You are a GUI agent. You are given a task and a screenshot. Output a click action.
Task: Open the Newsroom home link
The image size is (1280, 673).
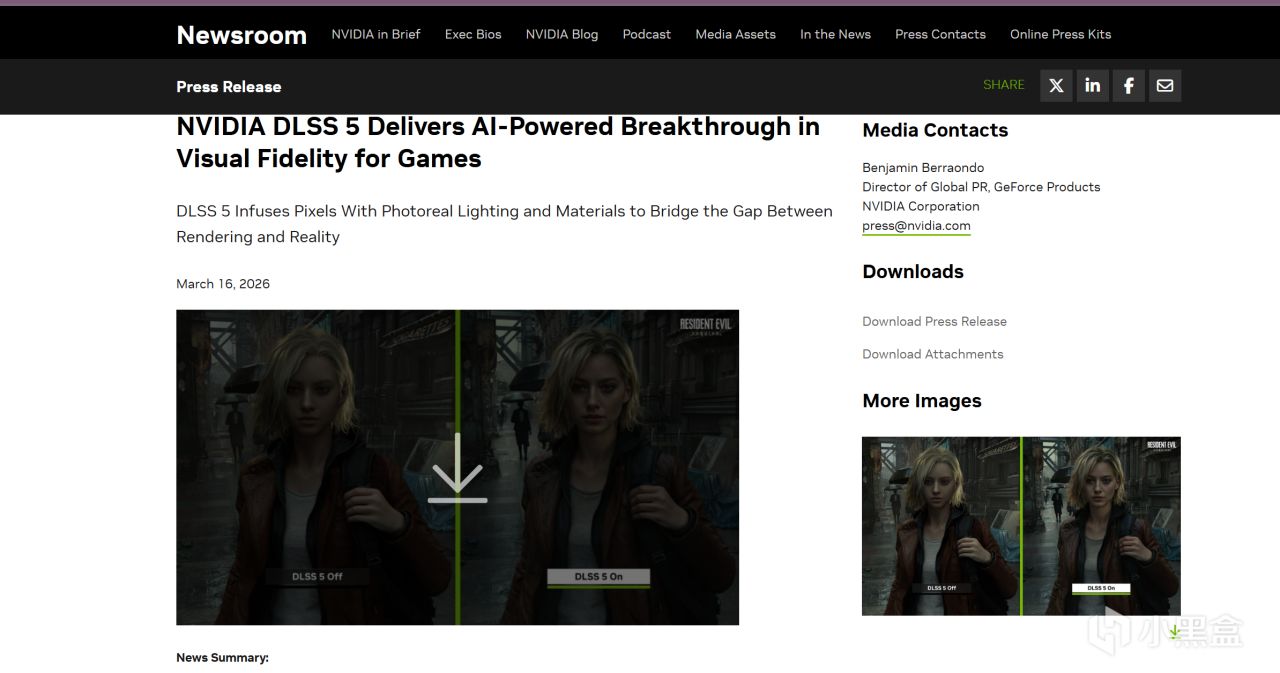coord(241,34)
